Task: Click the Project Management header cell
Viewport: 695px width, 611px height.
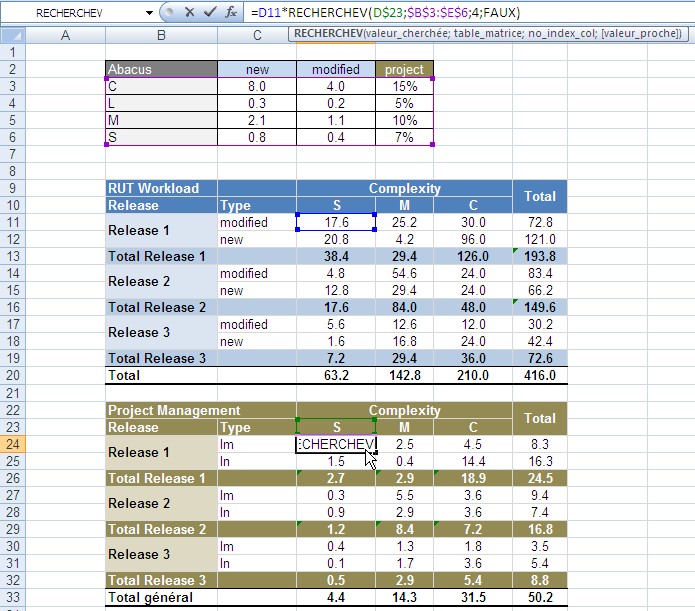Action: [x=201, y=410]
